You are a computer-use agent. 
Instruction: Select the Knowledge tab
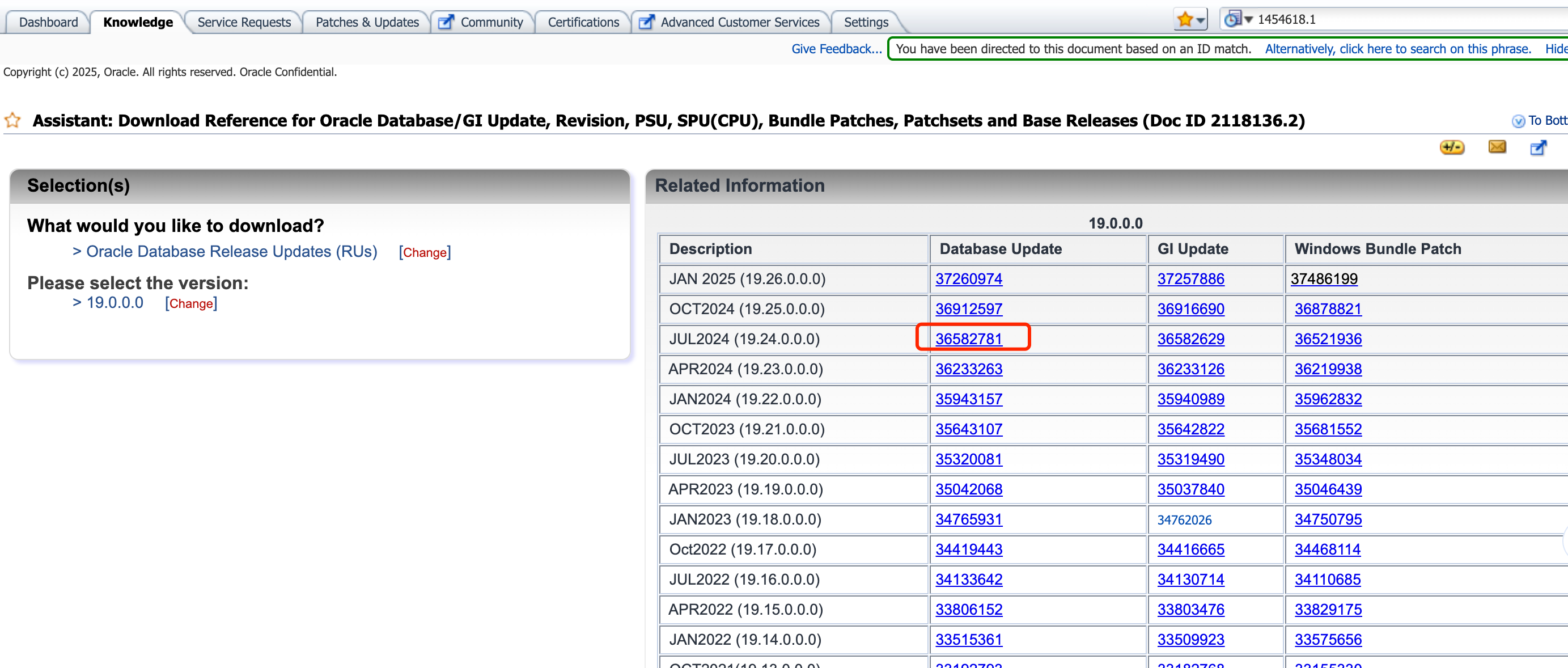click(138, 22)
